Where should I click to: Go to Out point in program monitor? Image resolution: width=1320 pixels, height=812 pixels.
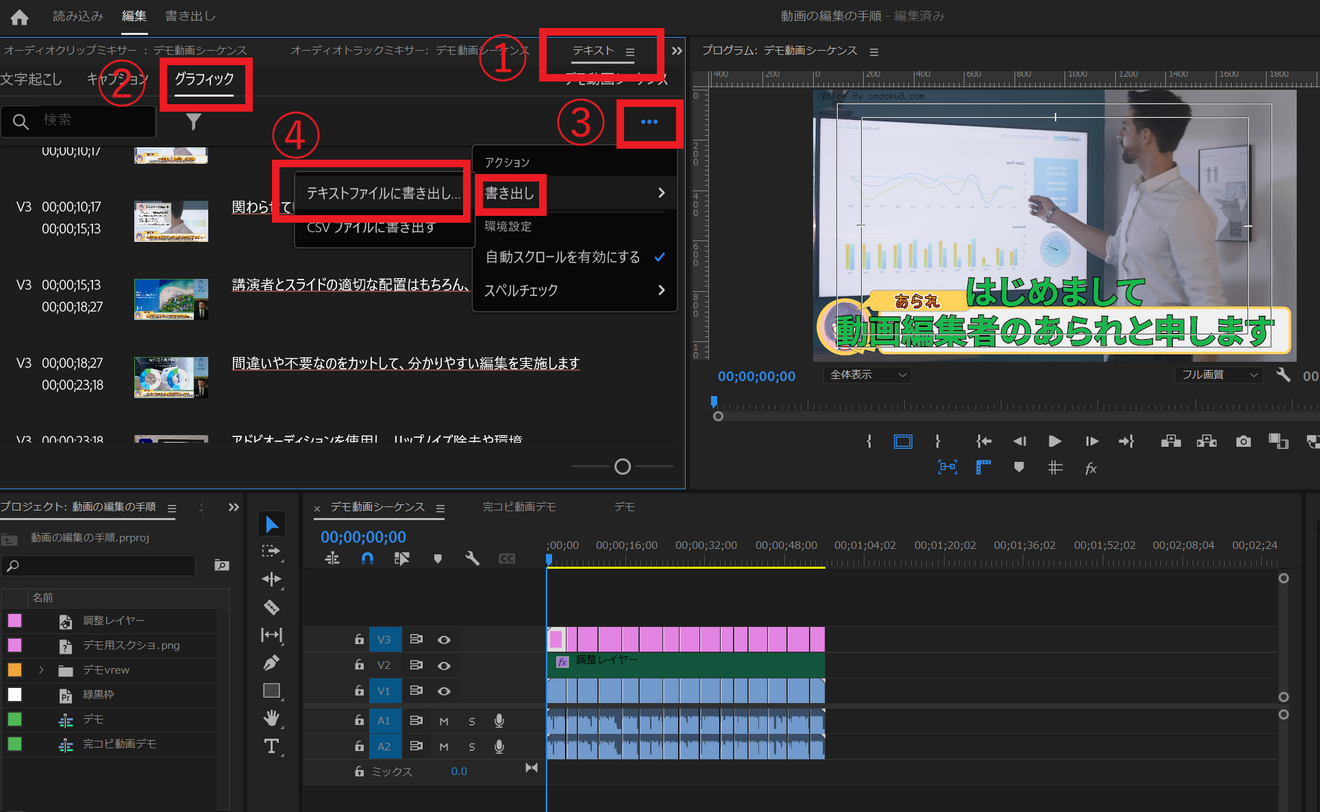(1126, 441)
